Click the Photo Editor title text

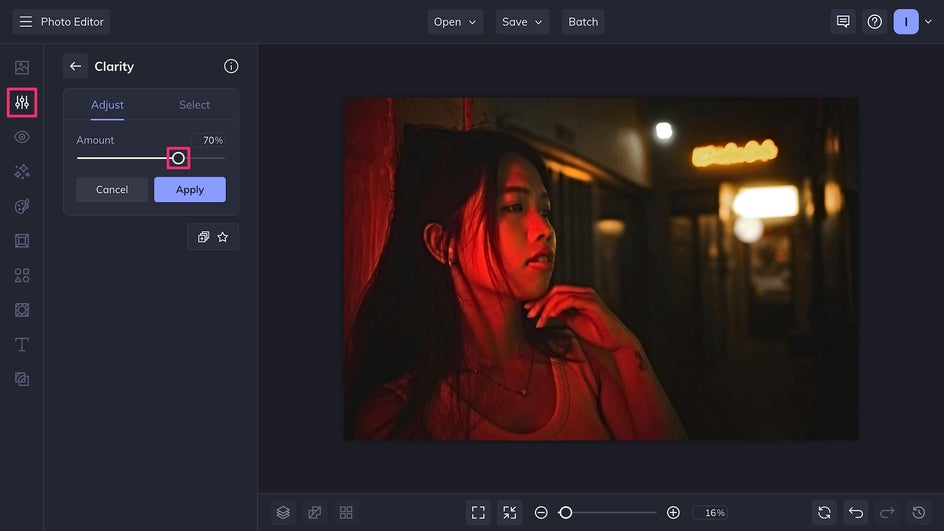click(72, 22)
